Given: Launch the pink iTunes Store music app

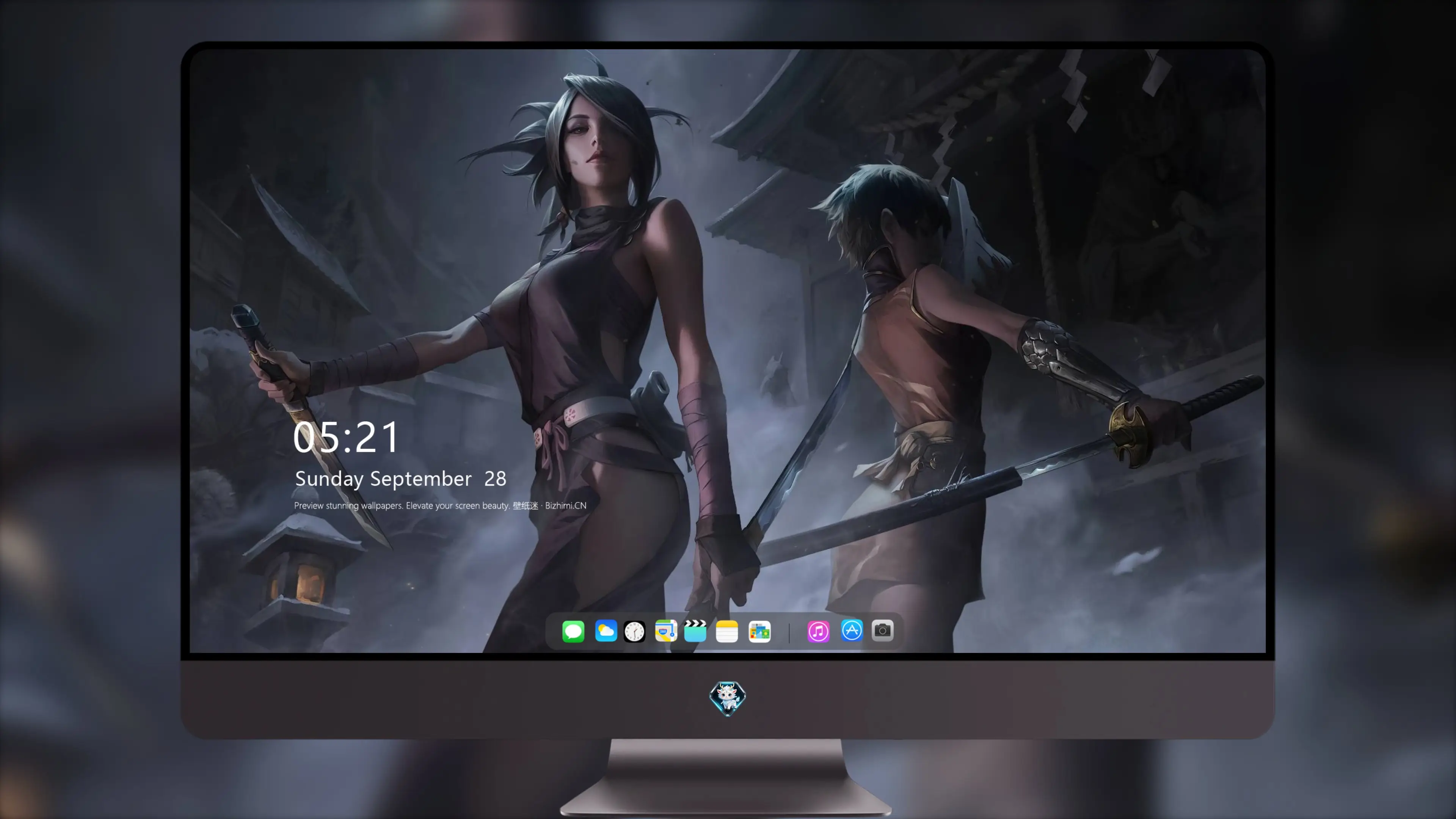Looking at the screenshot, I should 819,631.
